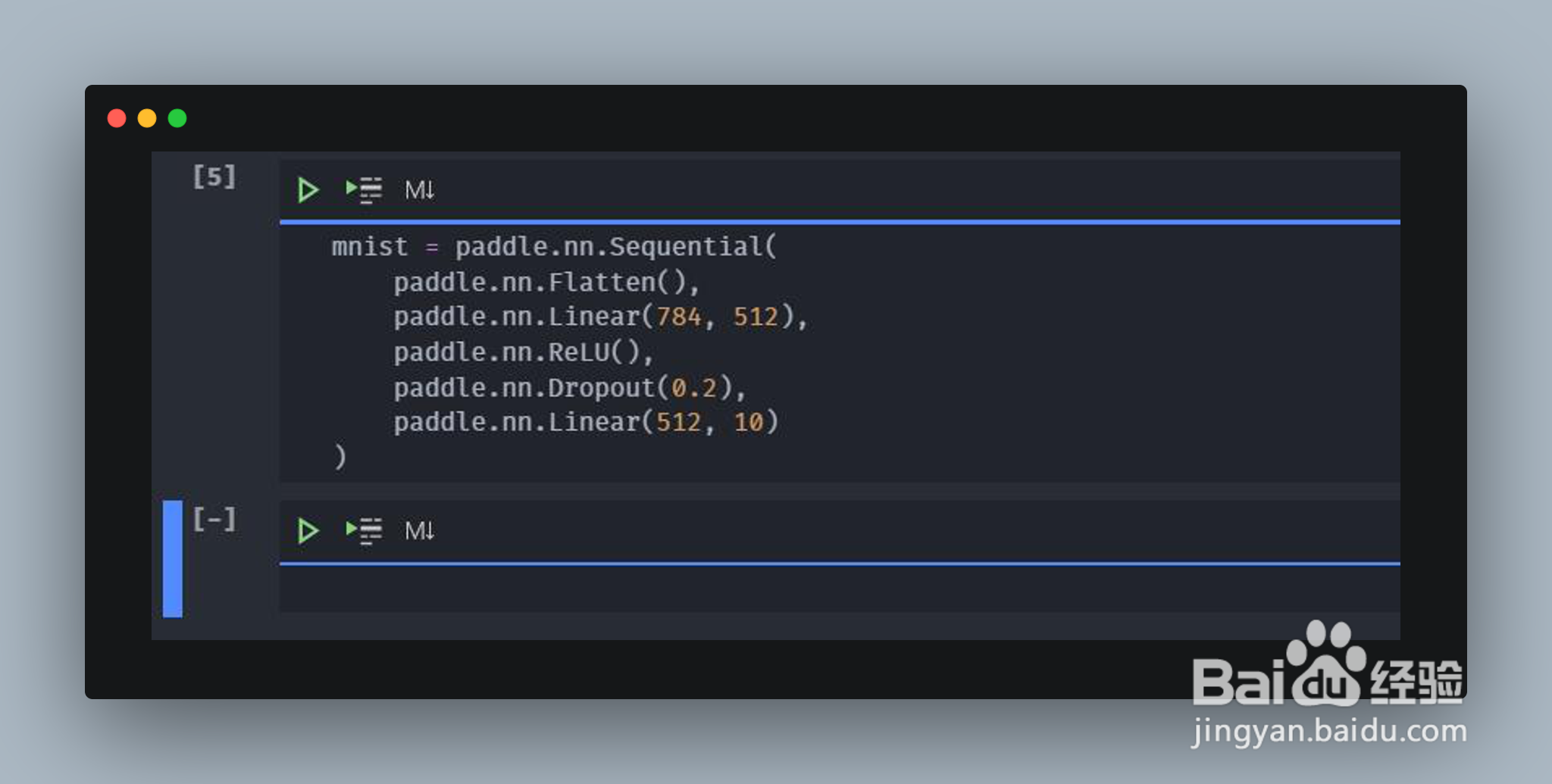
Task: Run the empty second cell
Action: click(x=308, y=531)
